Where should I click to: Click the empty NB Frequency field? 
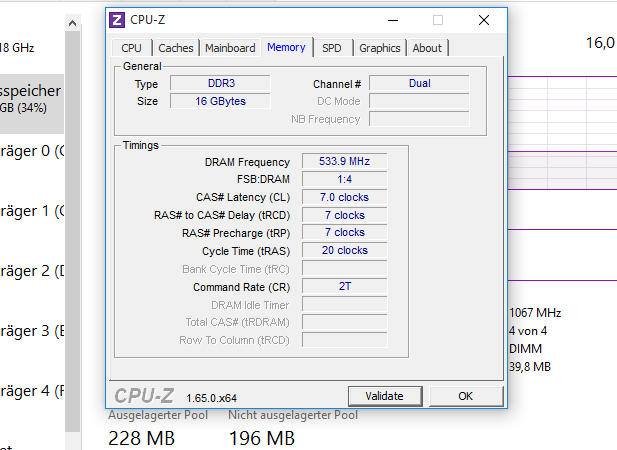coord(419,119)
